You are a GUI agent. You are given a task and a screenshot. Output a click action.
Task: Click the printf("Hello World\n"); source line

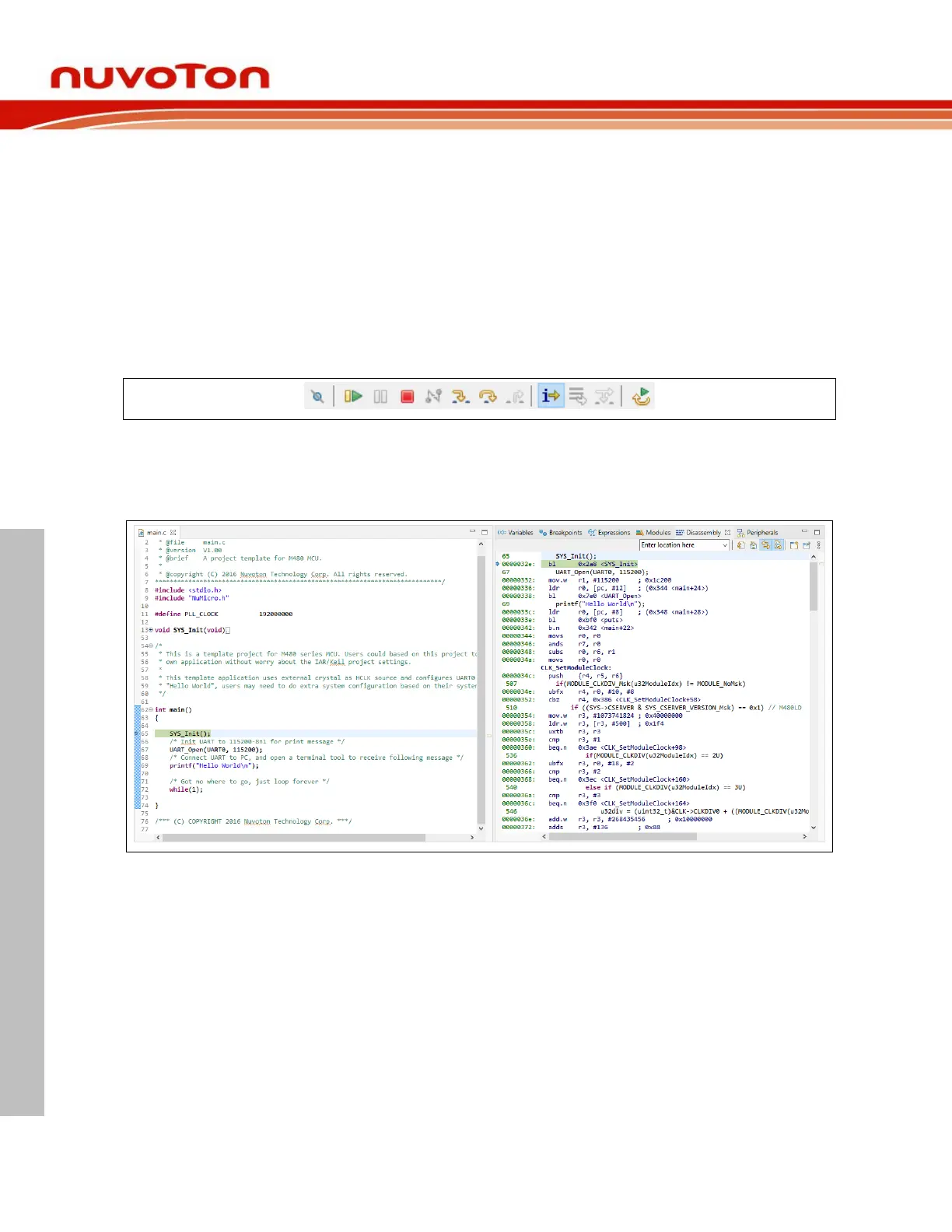tap(214, 765)
